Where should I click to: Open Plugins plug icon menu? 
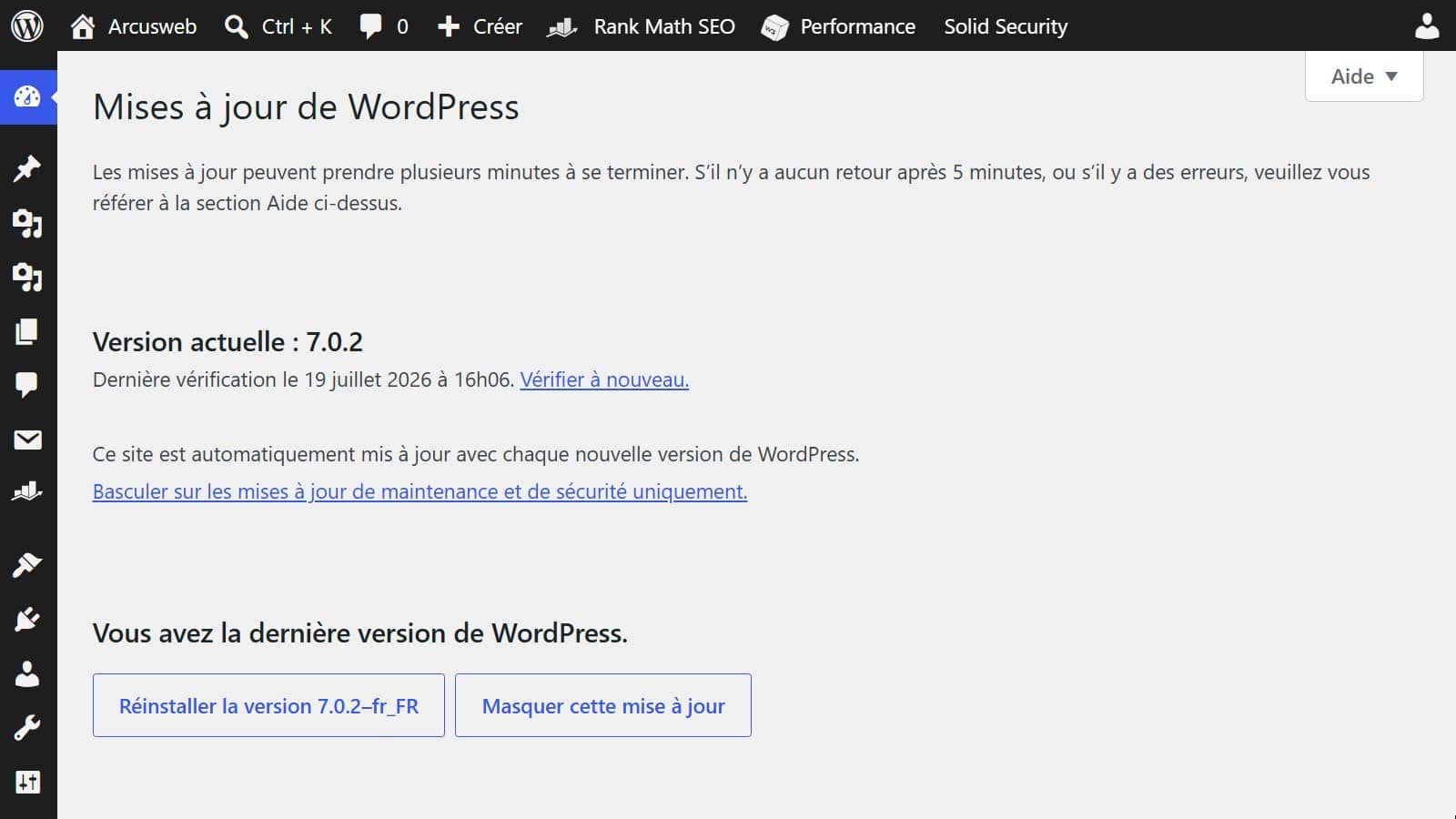click(27, 620)
